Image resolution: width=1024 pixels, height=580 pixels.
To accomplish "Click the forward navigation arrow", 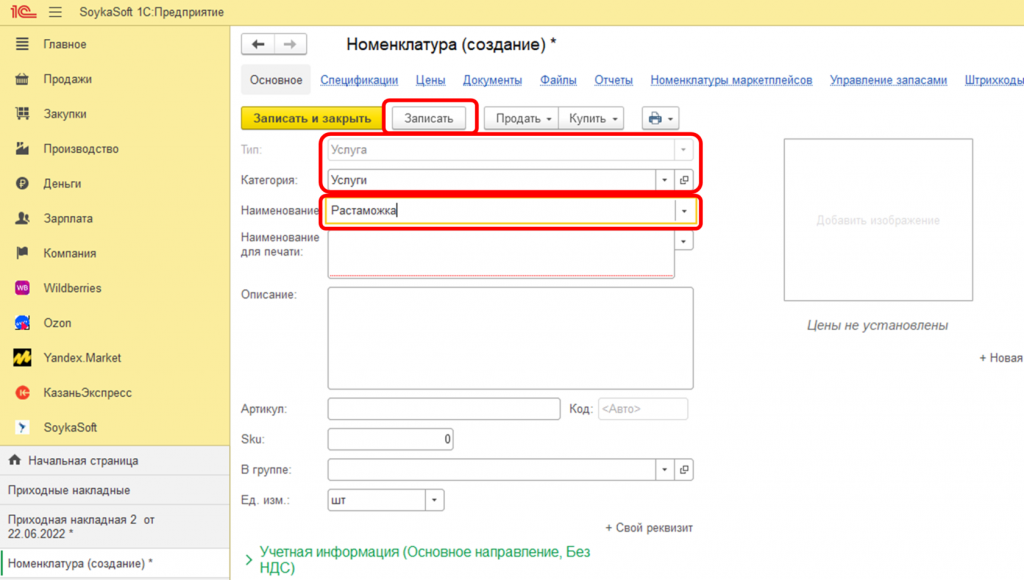I will click(x=290, y=44).
